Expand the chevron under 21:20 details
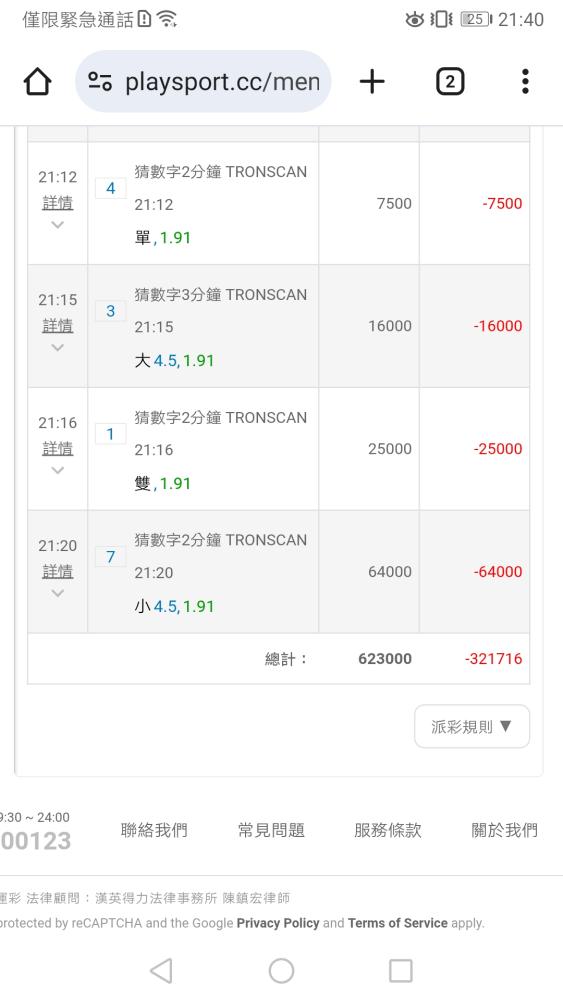 pos(57,593)
